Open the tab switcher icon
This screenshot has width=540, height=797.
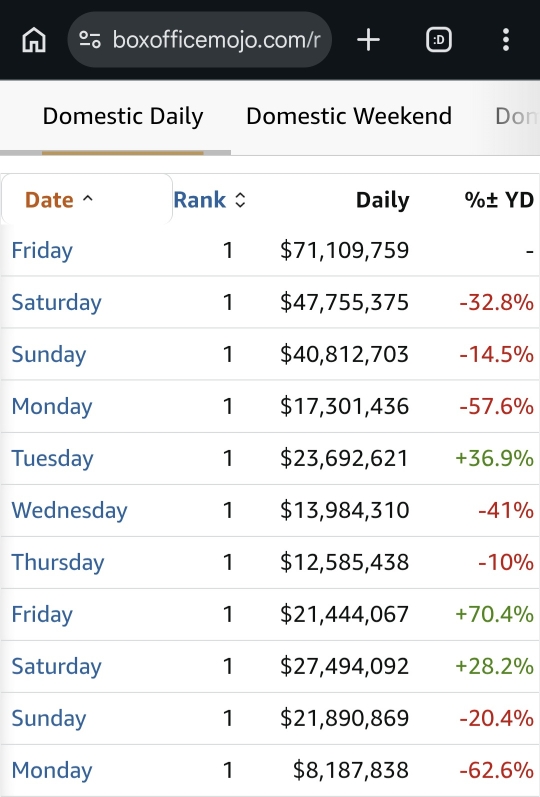(x=439, y=40)
